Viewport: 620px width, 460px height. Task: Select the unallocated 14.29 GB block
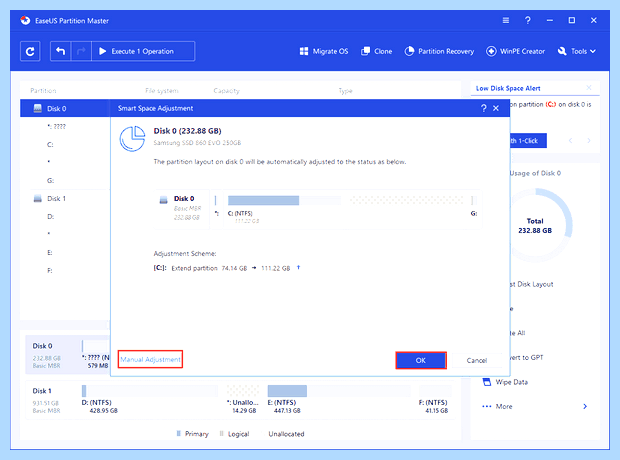pos(243,399)
